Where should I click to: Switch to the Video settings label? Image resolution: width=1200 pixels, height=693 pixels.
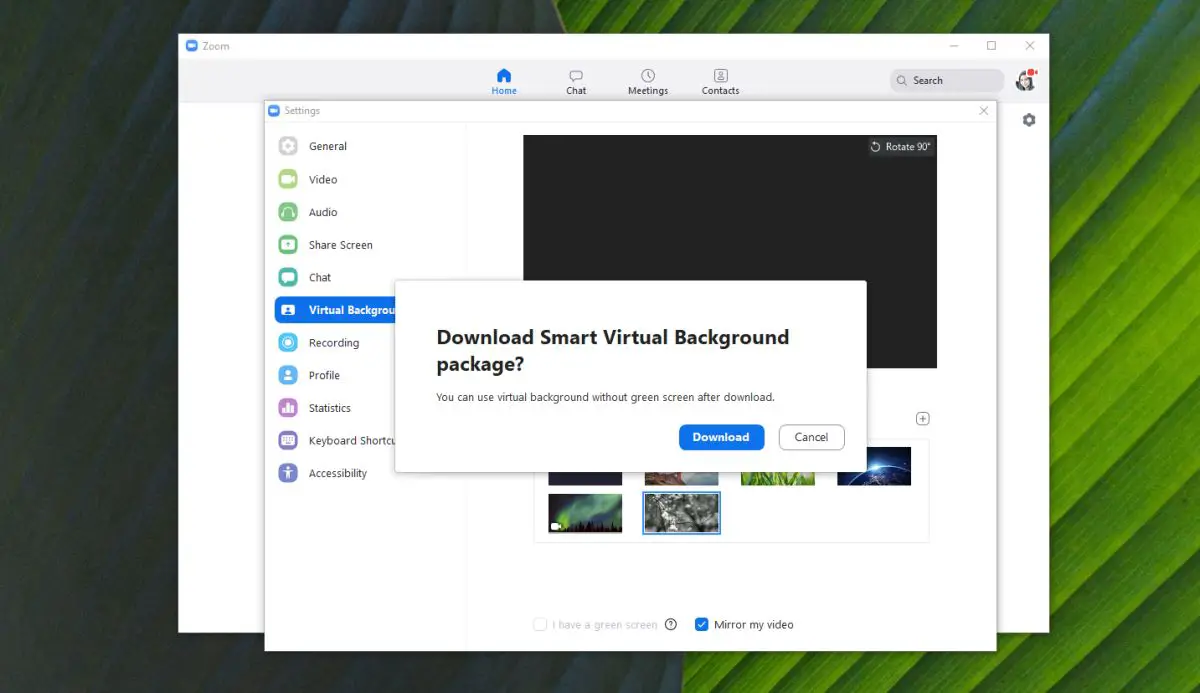coord(323,179)
